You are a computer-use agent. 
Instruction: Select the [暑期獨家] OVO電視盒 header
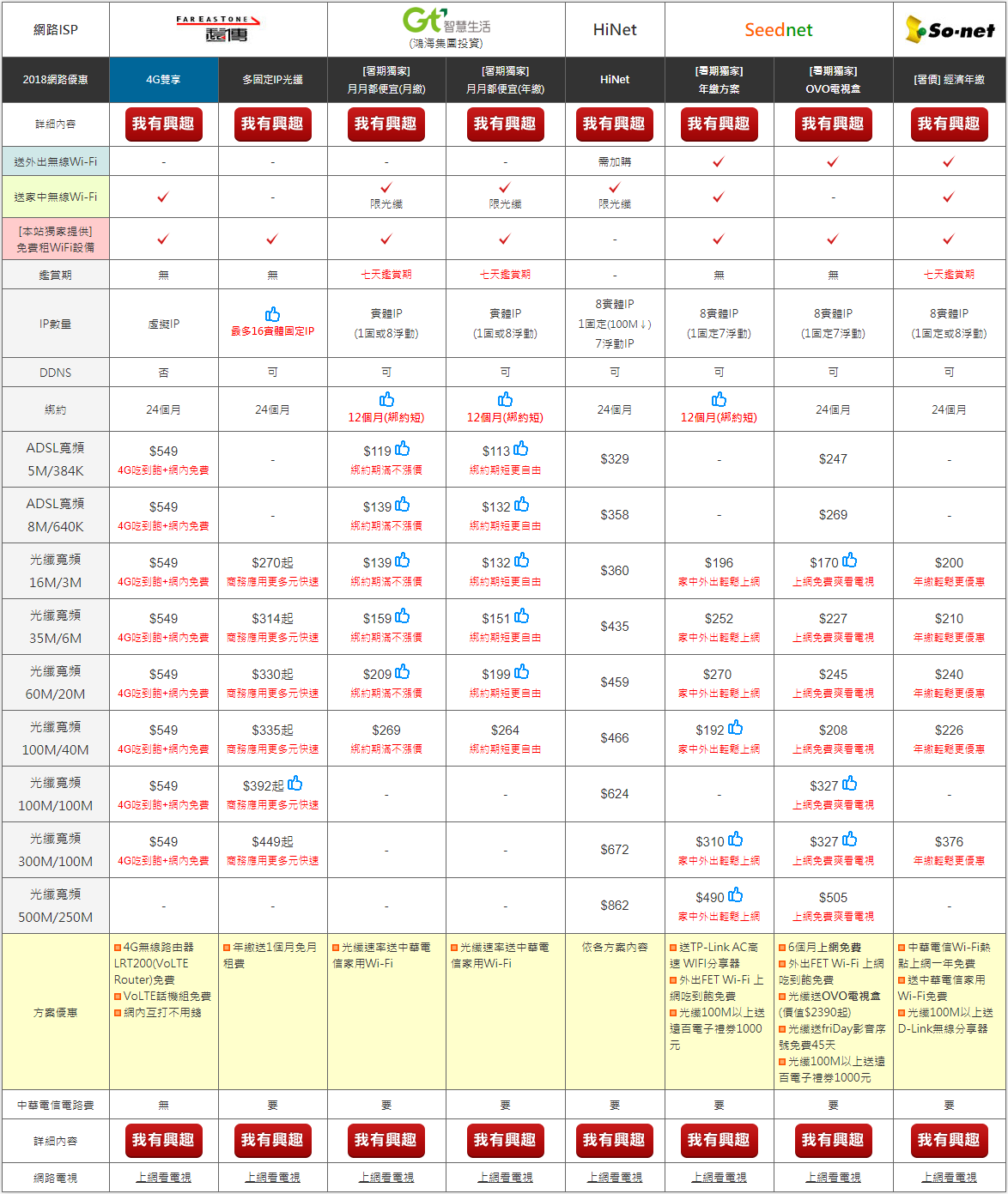click(833, 80)
